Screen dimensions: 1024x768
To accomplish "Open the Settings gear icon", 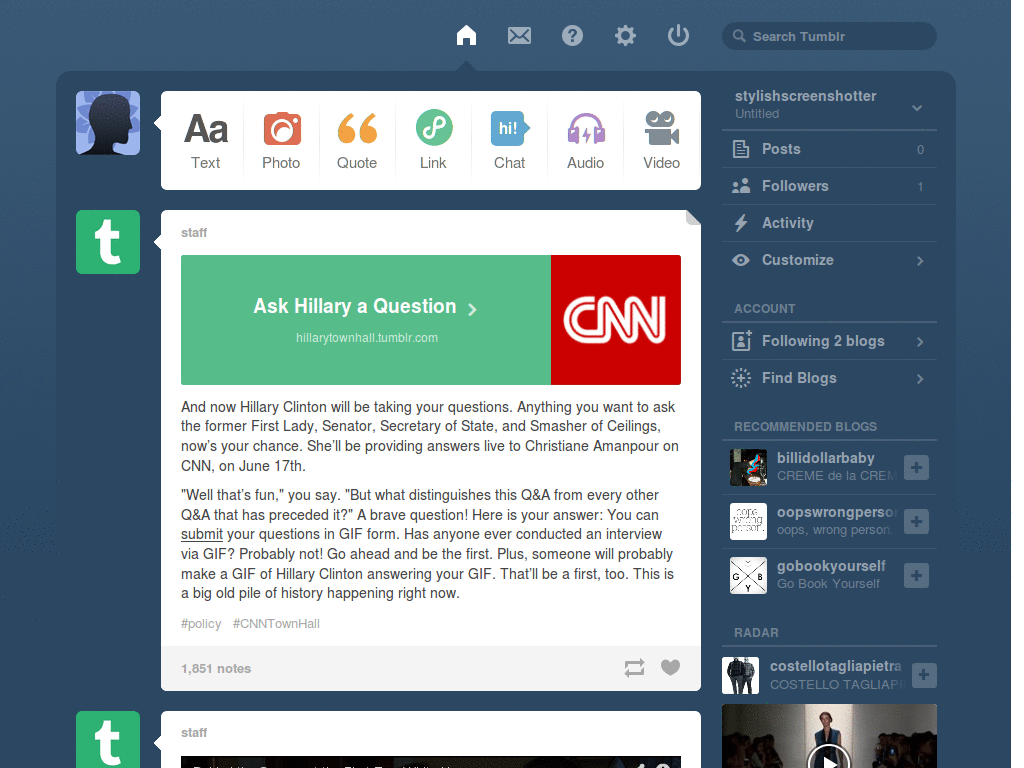I will [x=625, y=35].
